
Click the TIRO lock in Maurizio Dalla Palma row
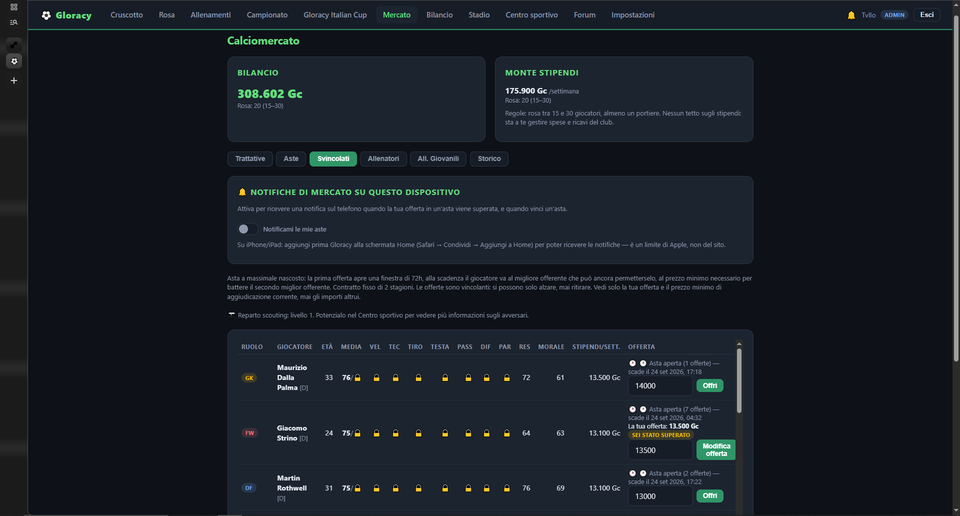tap(418, 378)
